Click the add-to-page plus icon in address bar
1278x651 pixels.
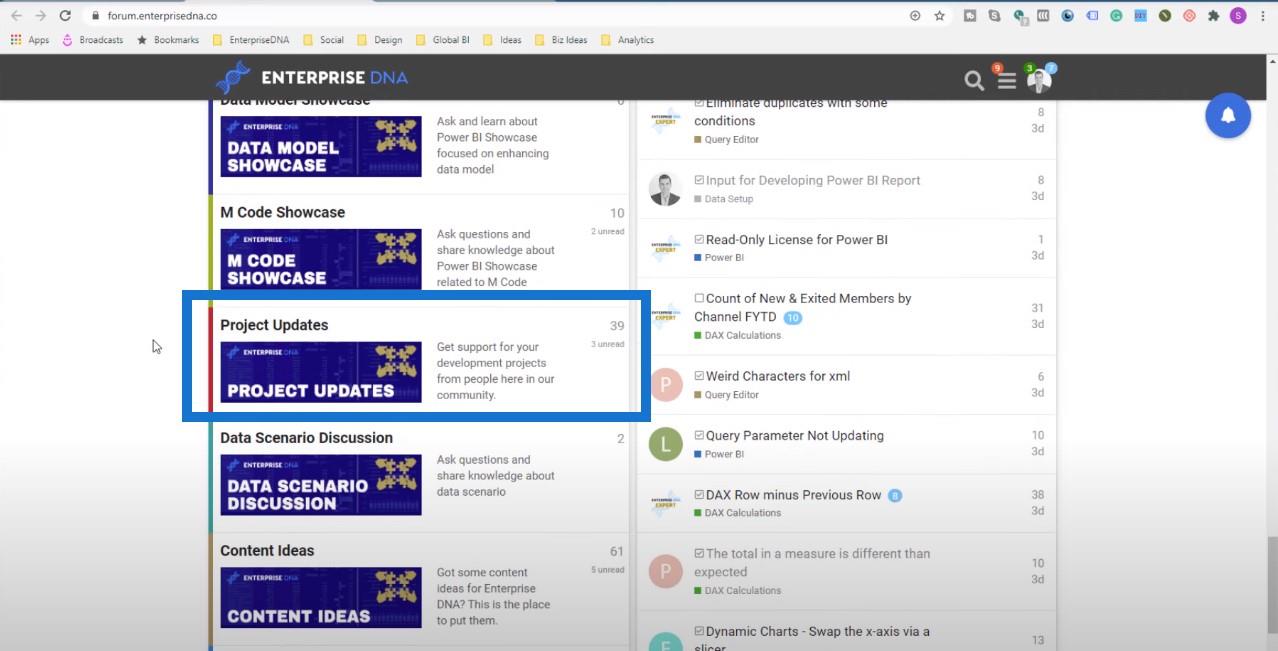(x=914, y=16)
